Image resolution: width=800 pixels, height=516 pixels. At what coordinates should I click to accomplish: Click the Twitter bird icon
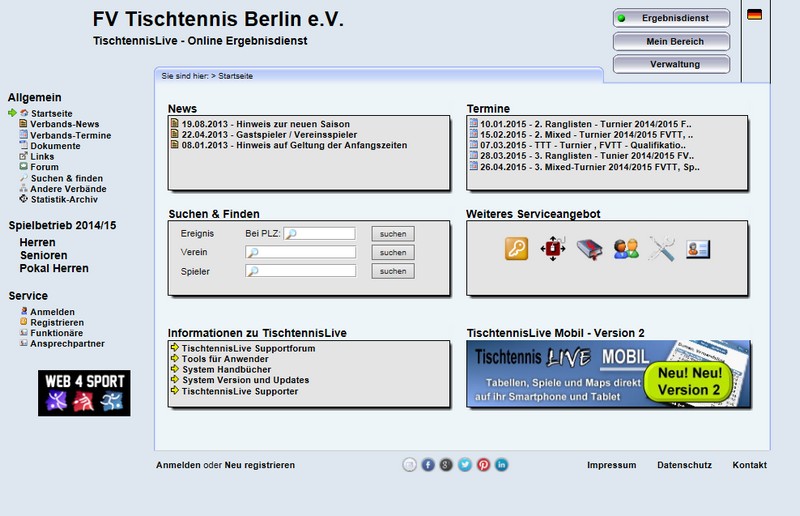click(465, 465)
